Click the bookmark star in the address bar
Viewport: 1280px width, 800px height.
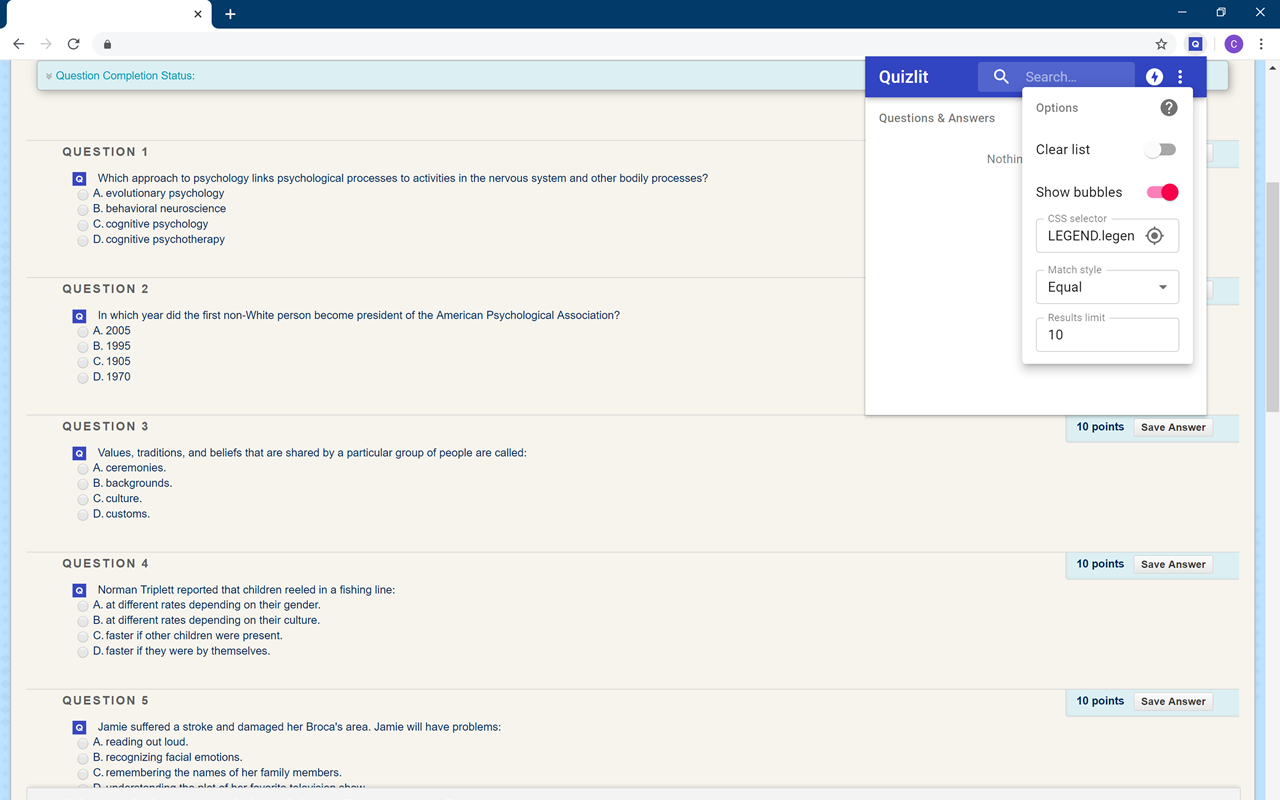1161,44
